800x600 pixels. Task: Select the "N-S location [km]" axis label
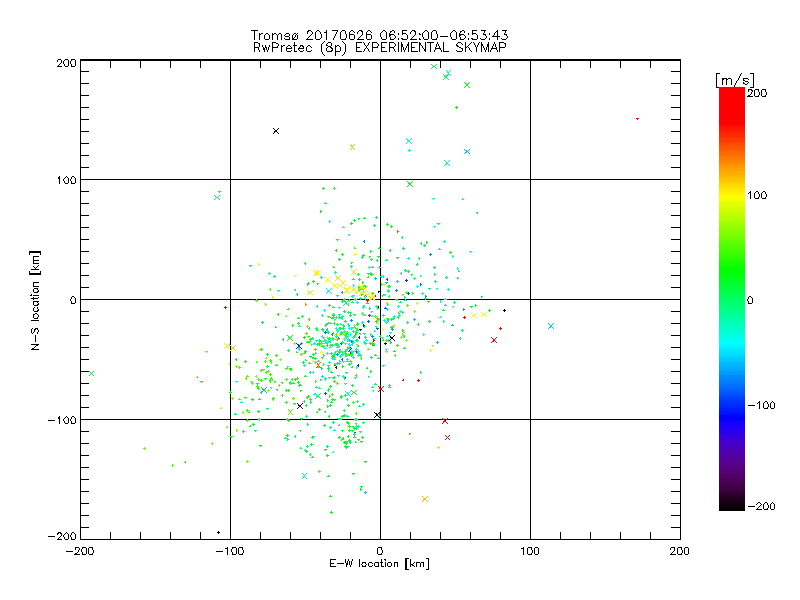pos(35,300)
